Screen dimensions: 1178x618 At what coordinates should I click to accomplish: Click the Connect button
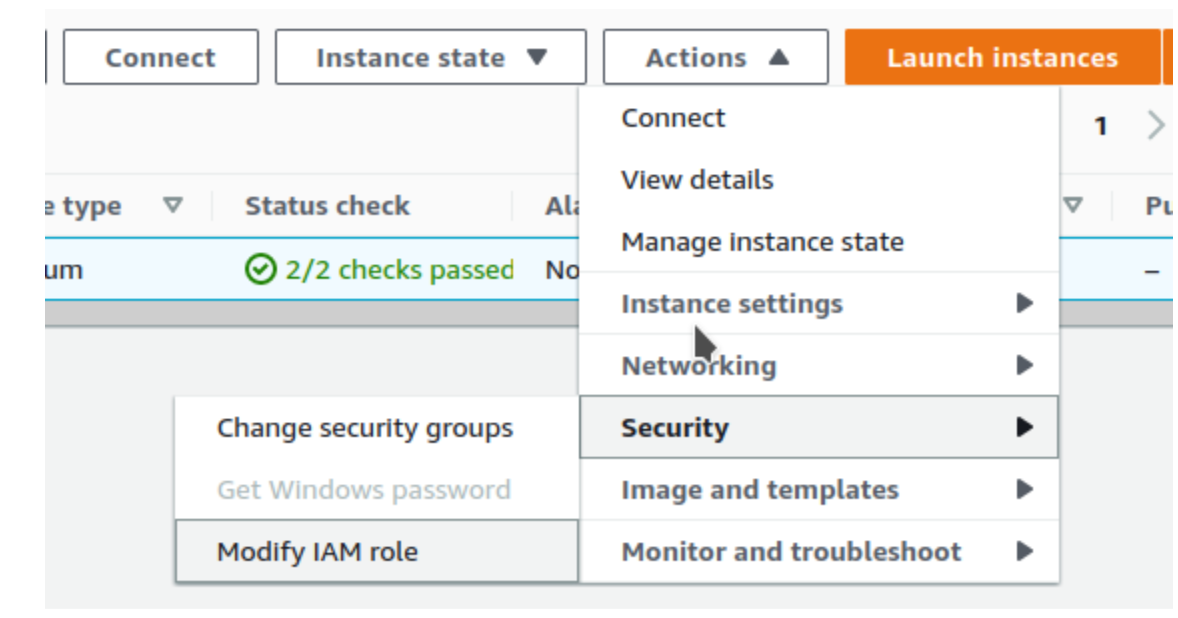[x=160, y=57]
